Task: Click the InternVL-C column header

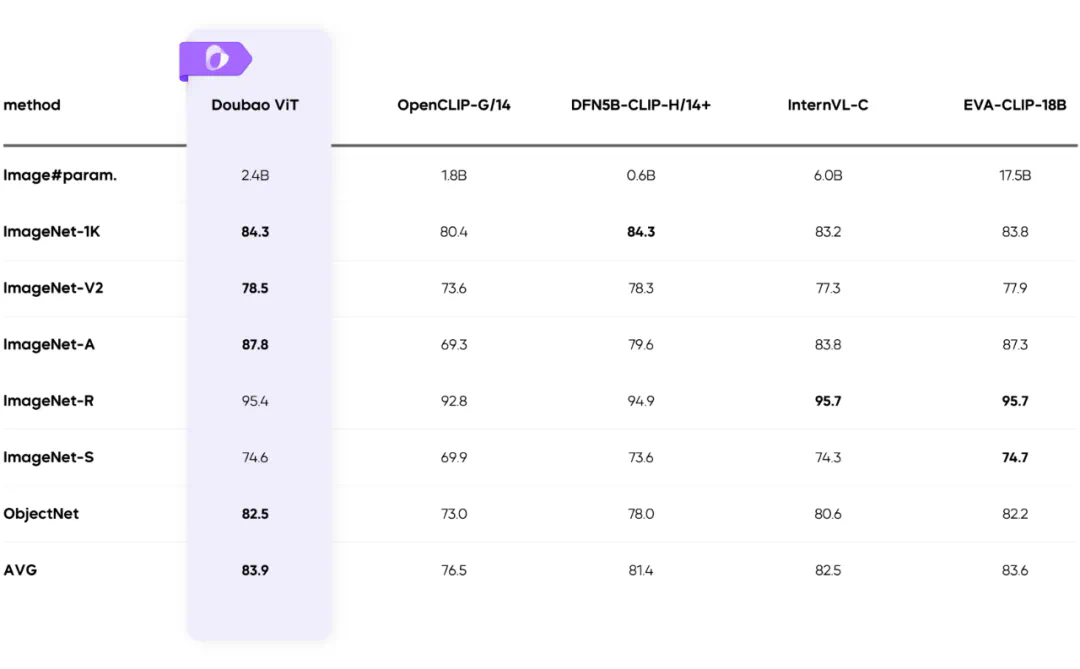Action: (828, 105)
